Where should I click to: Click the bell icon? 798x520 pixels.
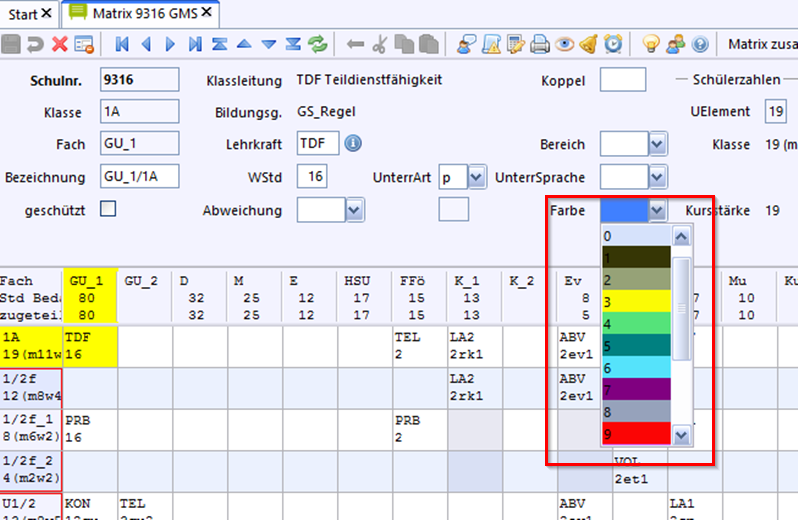(x=589, y=44)
